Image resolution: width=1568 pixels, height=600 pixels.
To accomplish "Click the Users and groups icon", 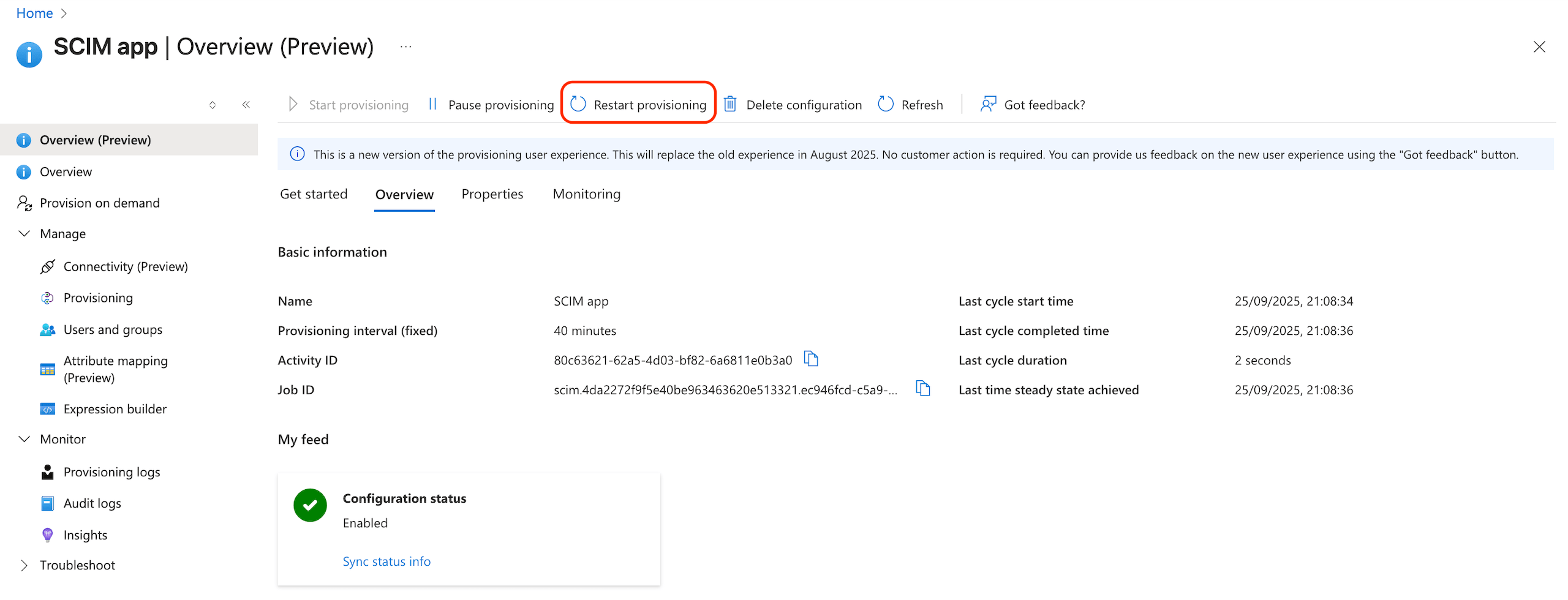I will coord(47,329).
